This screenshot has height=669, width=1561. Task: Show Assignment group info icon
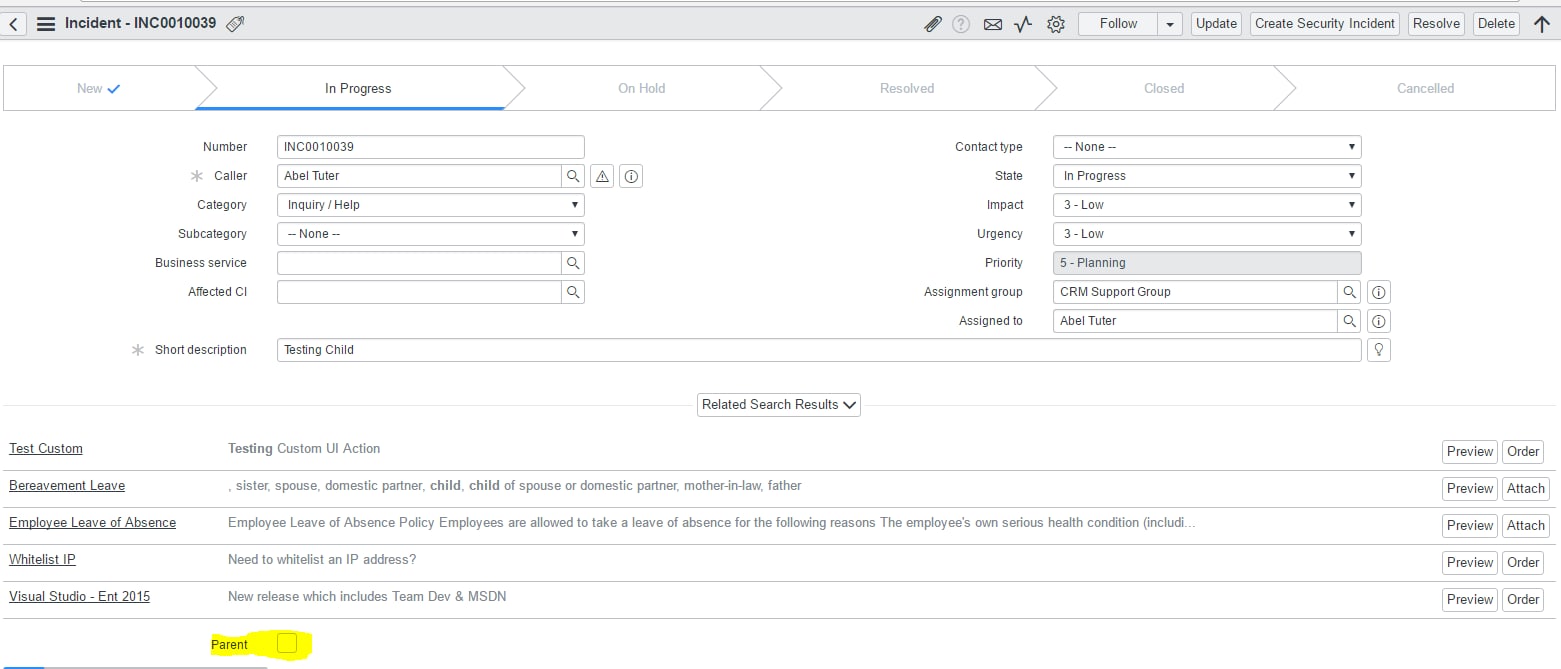coord(1379,292)
